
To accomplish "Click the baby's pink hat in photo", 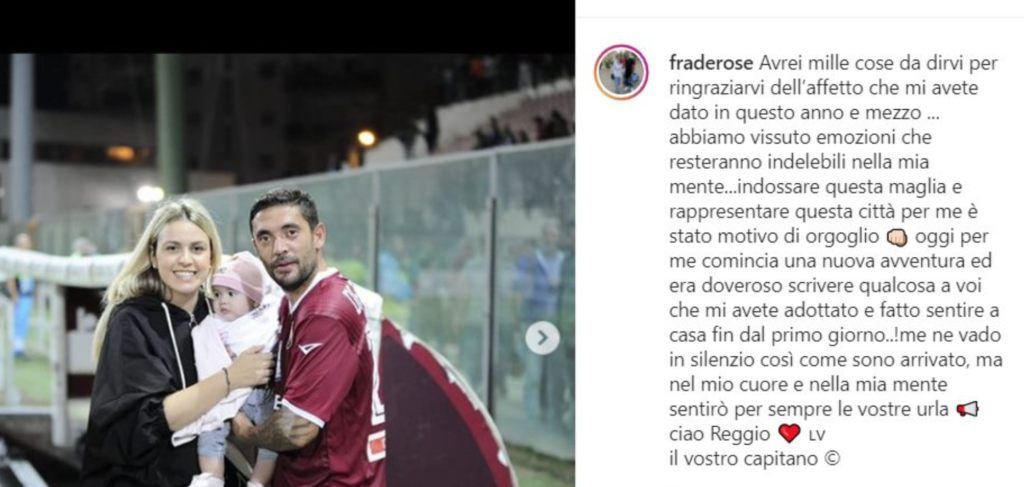I will tap(240, 277).
